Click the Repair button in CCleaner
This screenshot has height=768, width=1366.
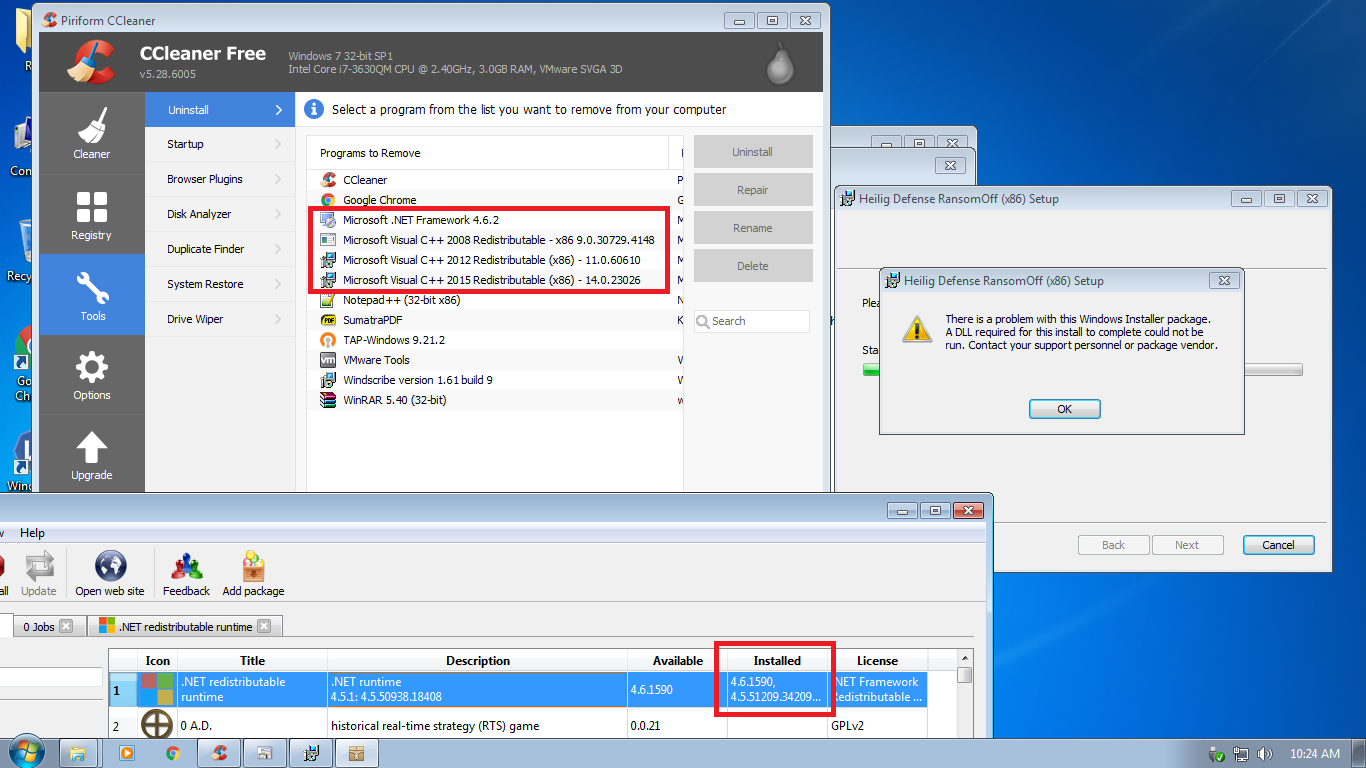[753, 190]
